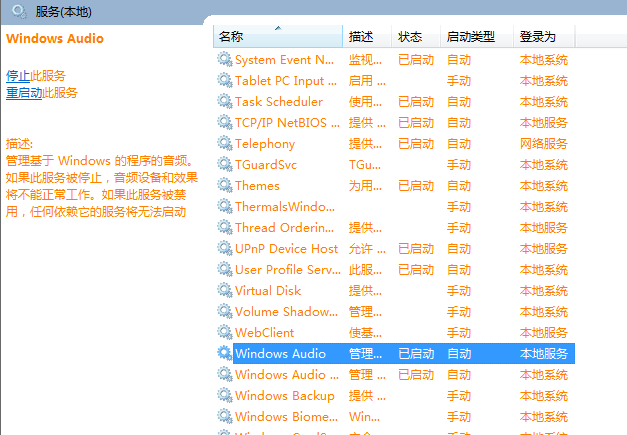Select the ThermalsWindo... service name
The width and height of the screenshot is (627, 435).
(x=285, y=207)
